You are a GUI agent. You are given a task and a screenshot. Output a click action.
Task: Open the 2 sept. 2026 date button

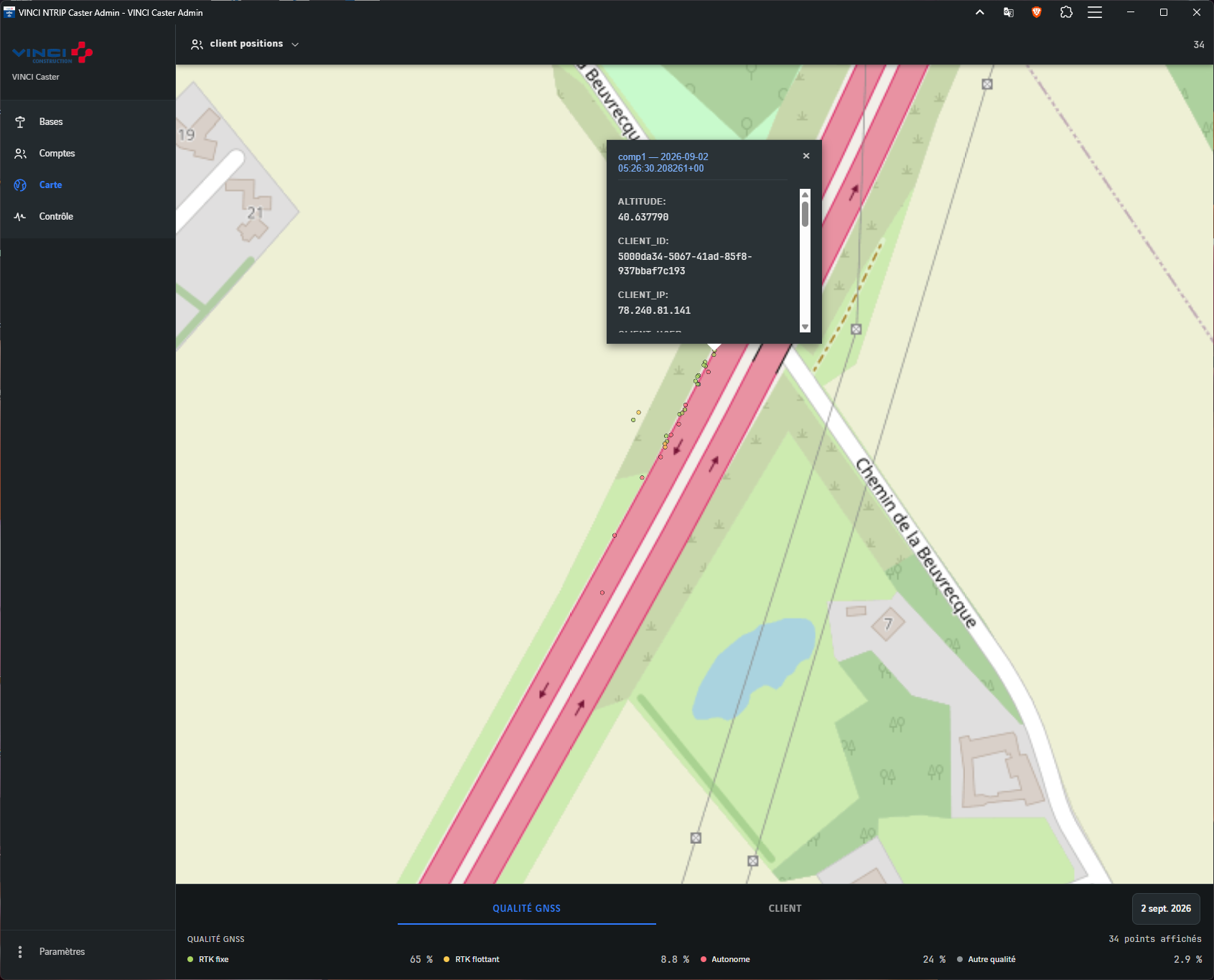(x=1166, y=909)
